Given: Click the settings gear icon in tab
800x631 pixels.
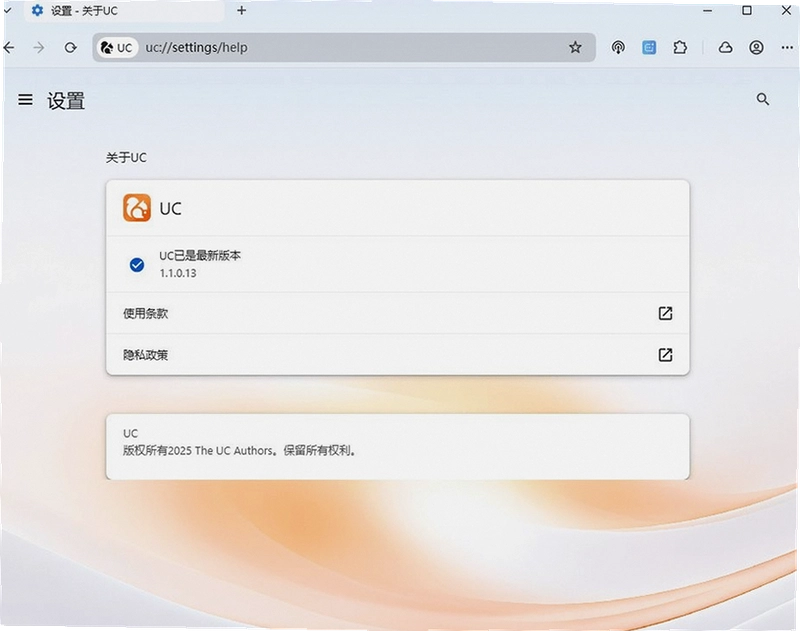Looking at the screenshot, I should [37, 10].
